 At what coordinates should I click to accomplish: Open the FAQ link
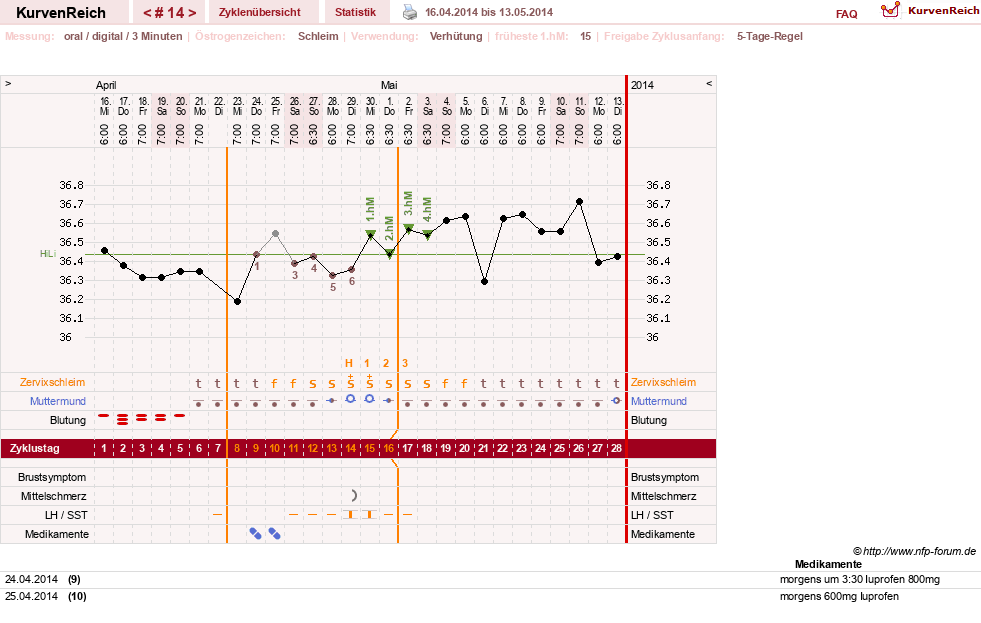point(846,14)
